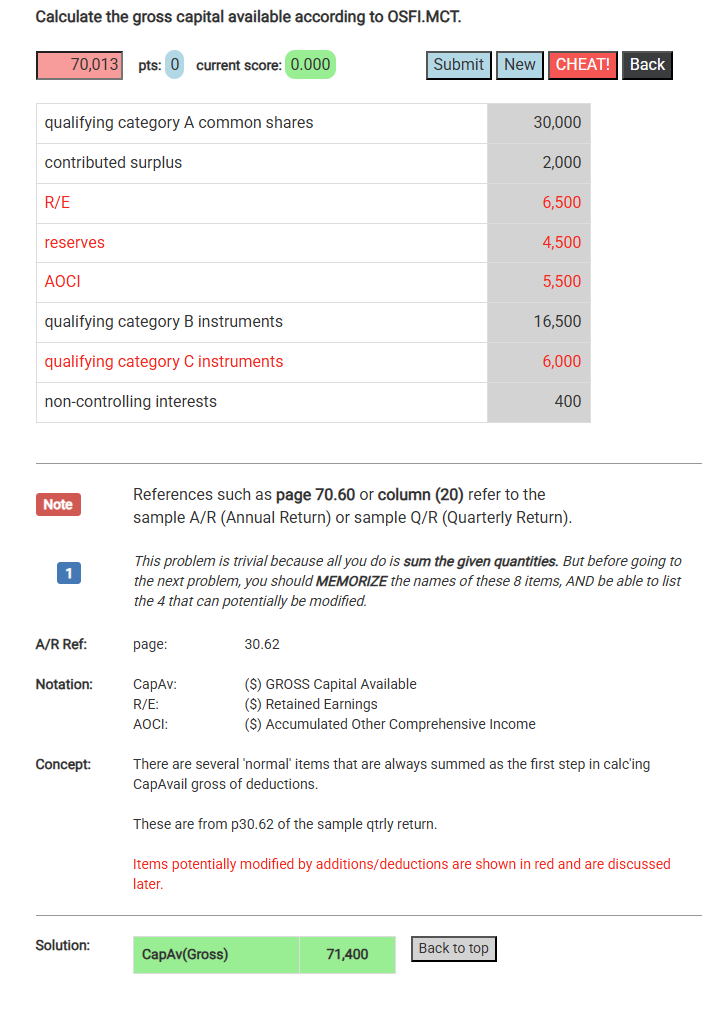This screenshot has width=702, height=1009.
Task: Click the Back to top button
Action: coord(453,948)
